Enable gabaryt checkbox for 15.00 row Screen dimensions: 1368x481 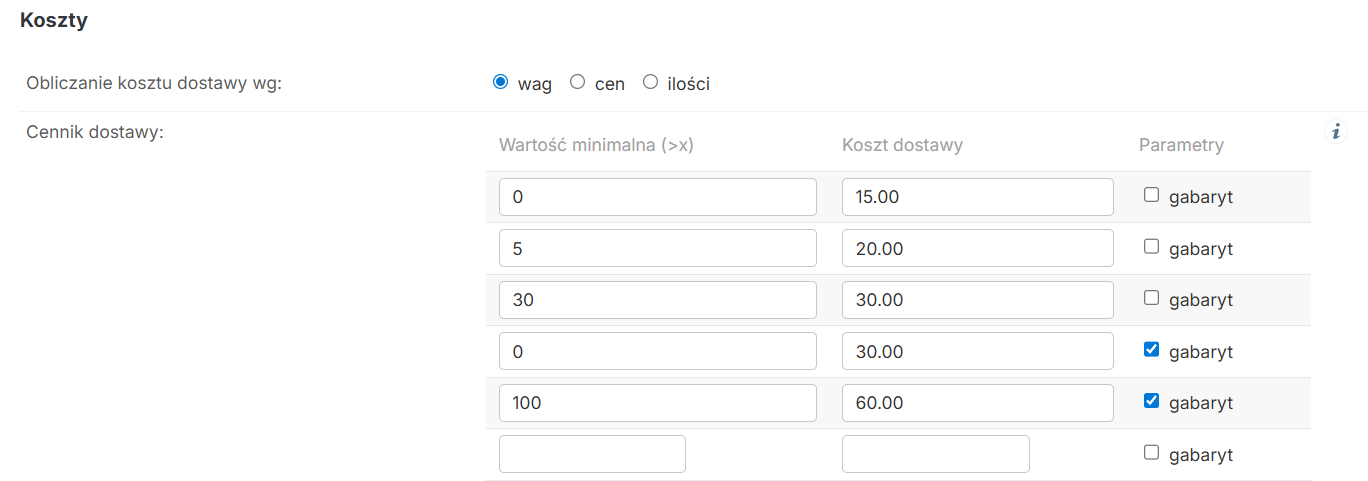pyautogui.click(x=1151, y=195)
